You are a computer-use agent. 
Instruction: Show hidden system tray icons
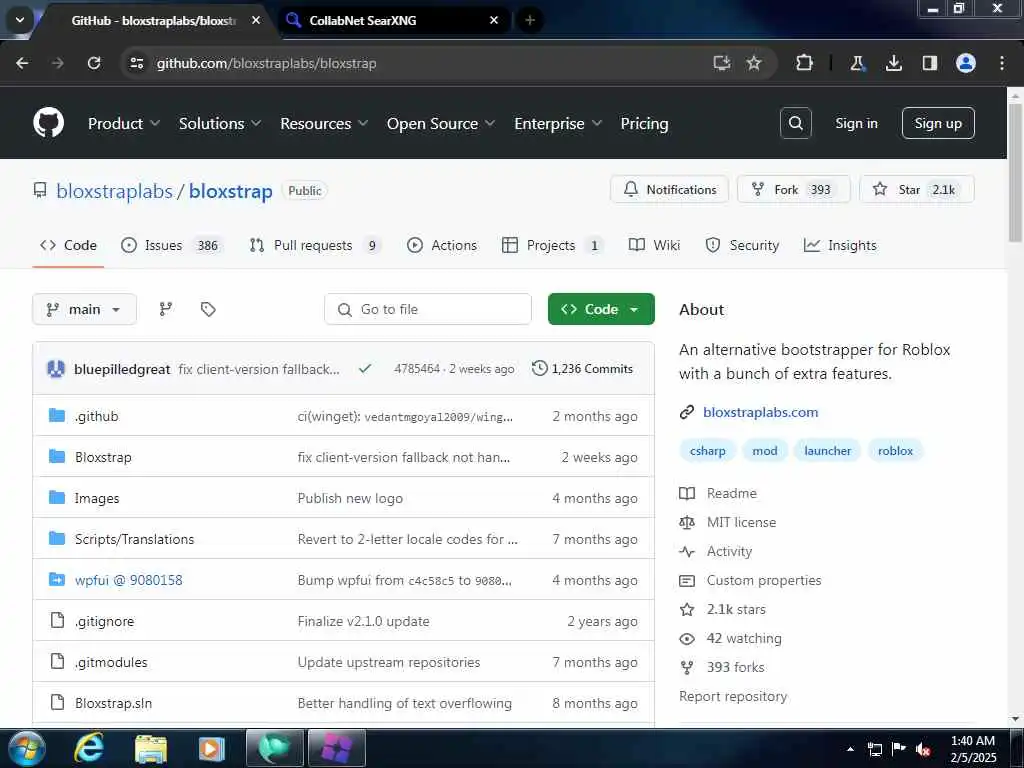(850, 749)
